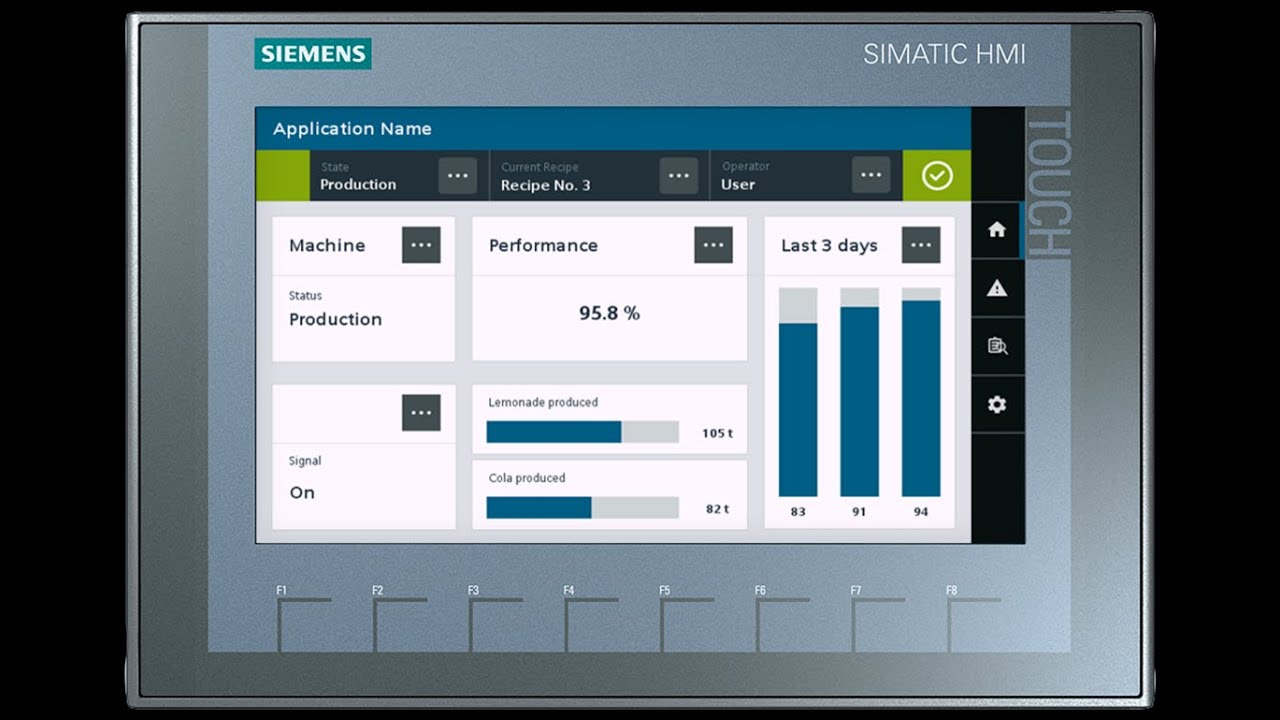Select the Cola produced progress bar
This screenshot has height=720, width=1280.
[x=582, y=508]
